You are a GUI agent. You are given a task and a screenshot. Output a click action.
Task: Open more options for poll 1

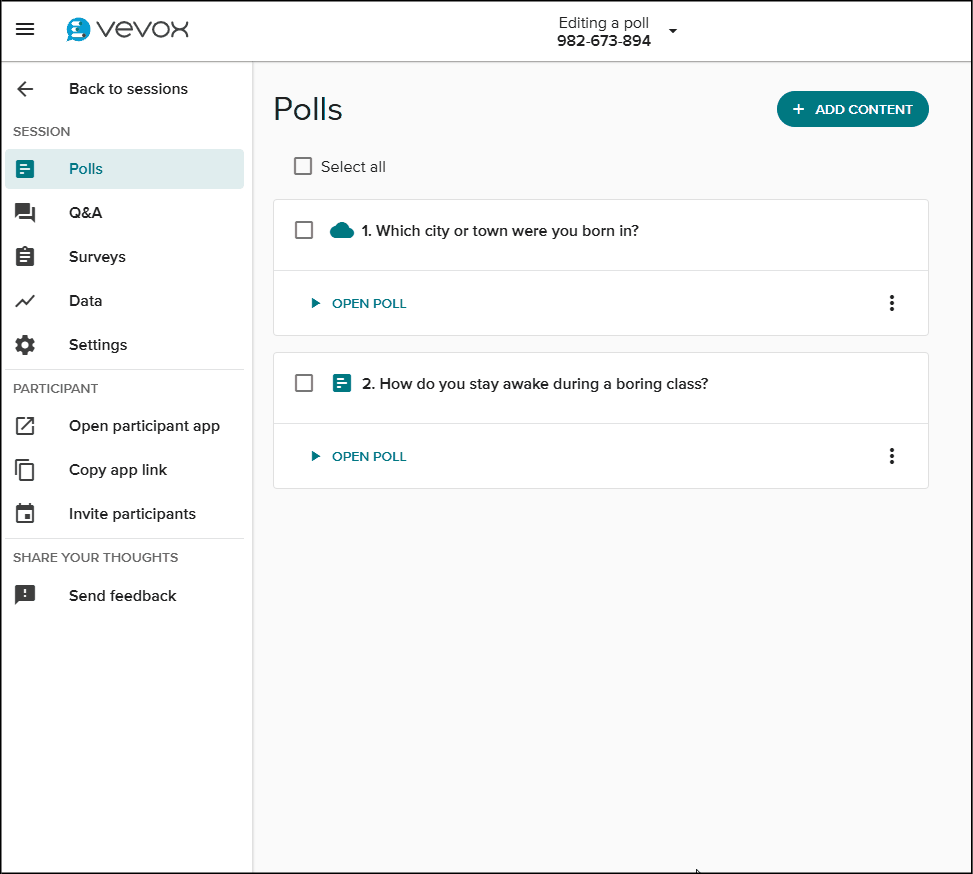pos(892,303)
